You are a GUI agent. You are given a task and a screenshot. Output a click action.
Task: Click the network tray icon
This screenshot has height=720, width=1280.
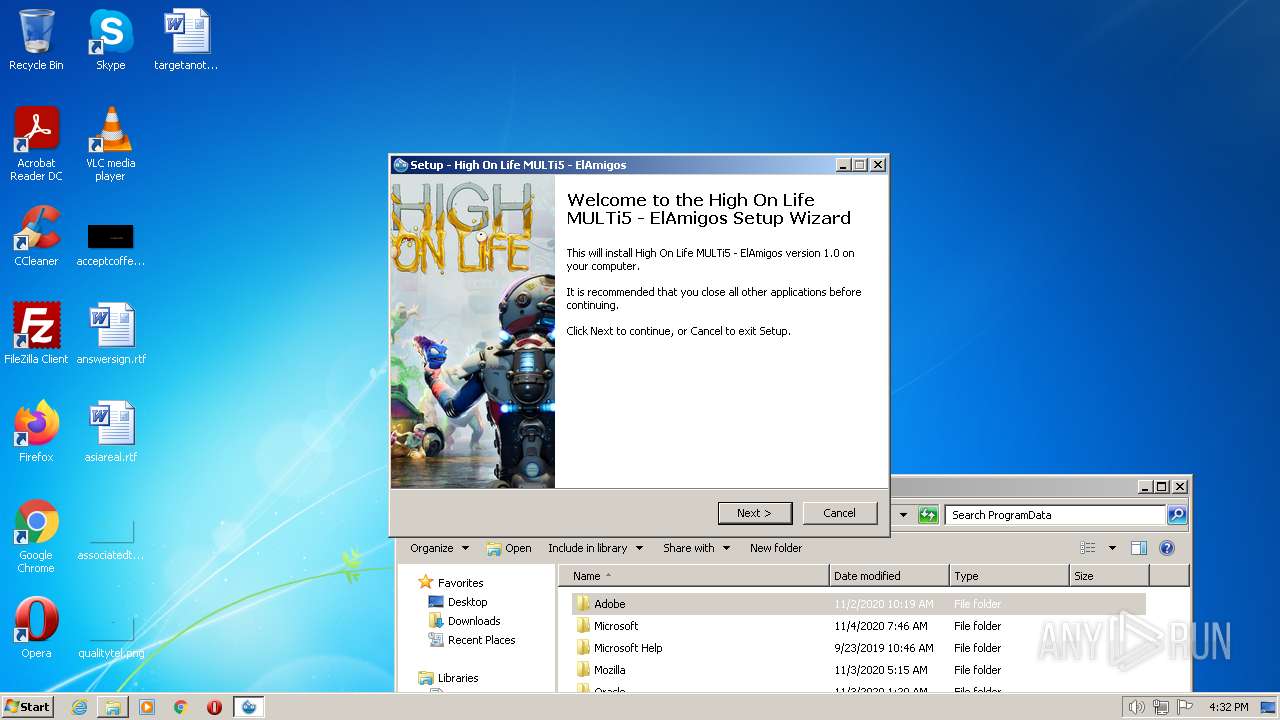(1160, 707)
